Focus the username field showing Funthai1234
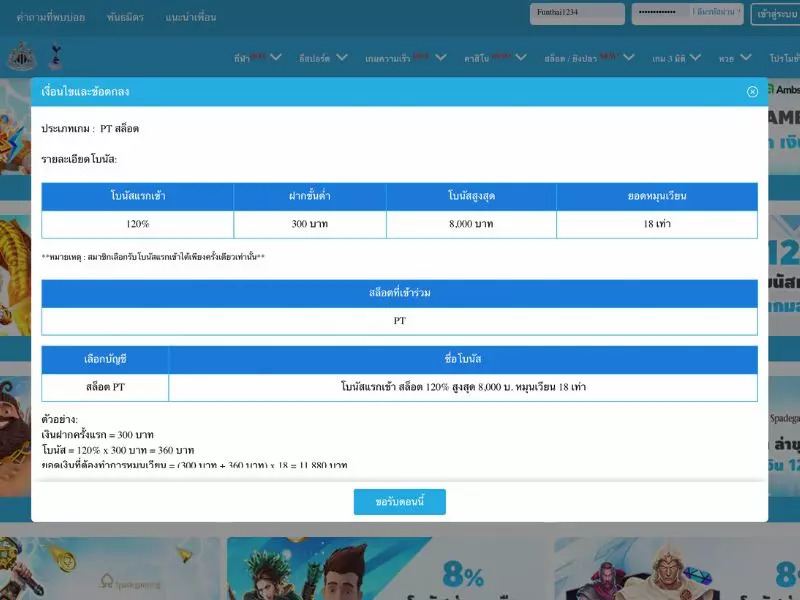This screenshot has width=800, height=600. (577, 14)
